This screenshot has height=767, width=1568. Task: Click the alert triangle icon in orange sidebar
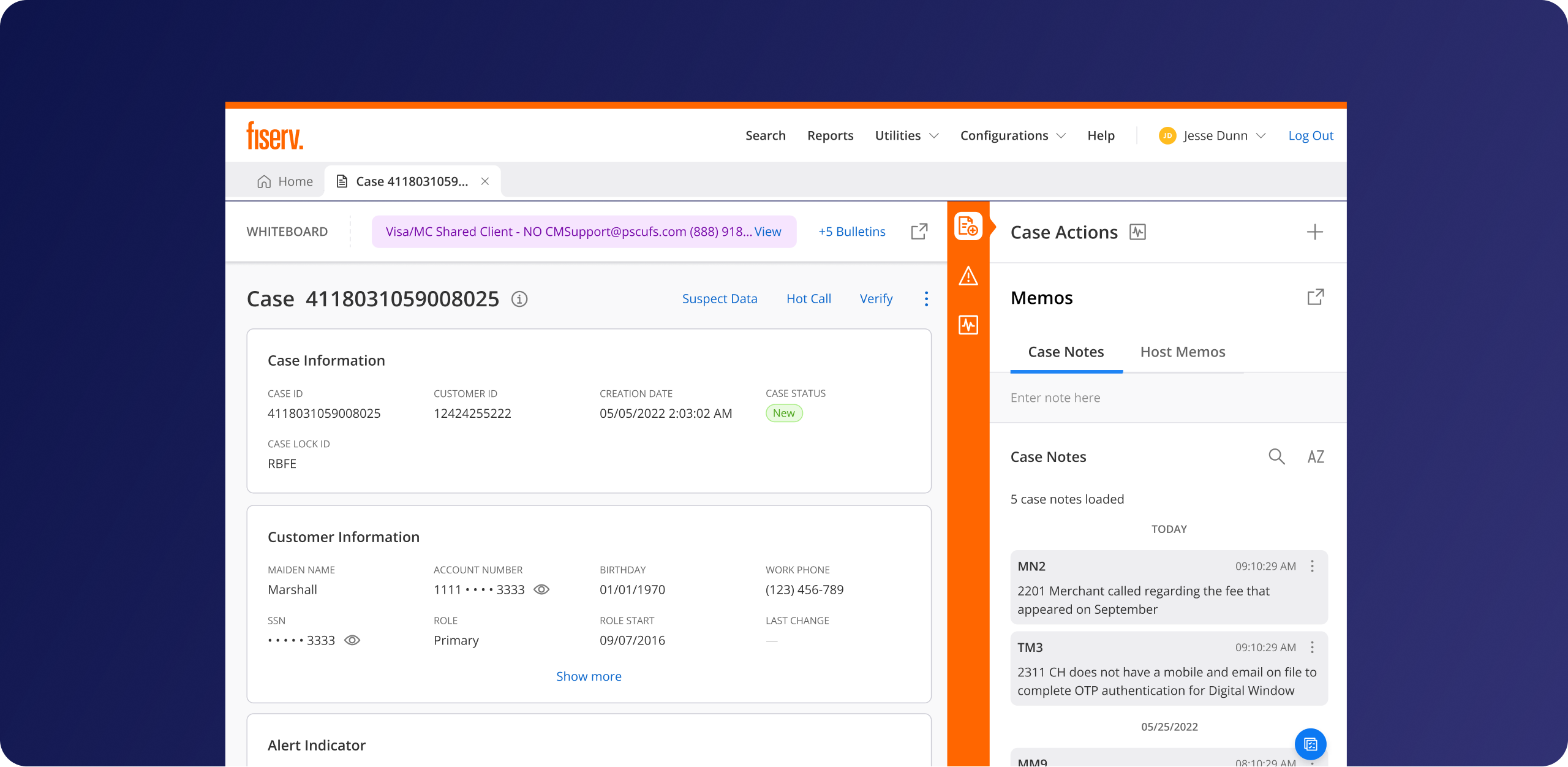tap(968, 276)
